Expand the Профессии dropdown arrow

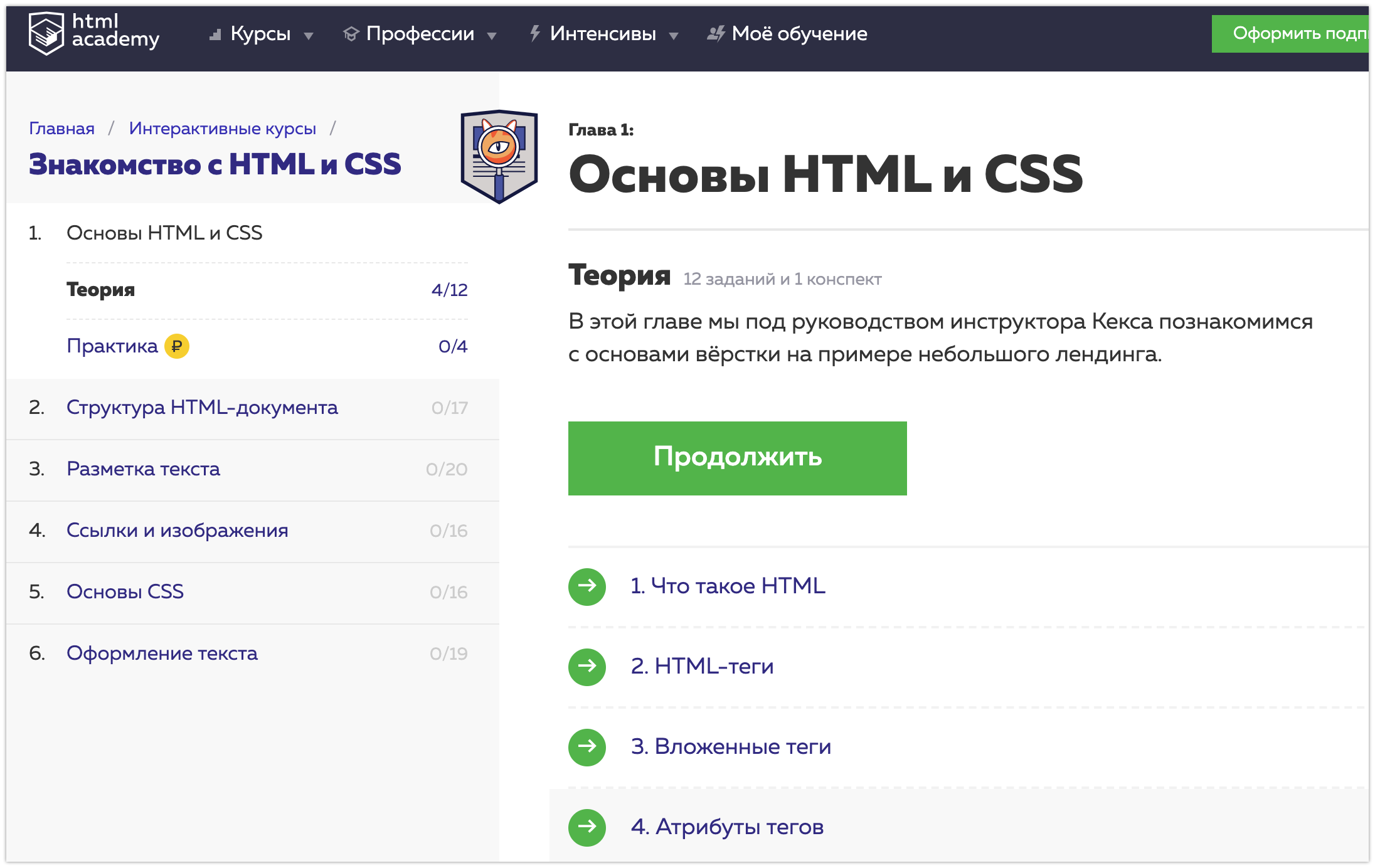click(x=492, y=36)
